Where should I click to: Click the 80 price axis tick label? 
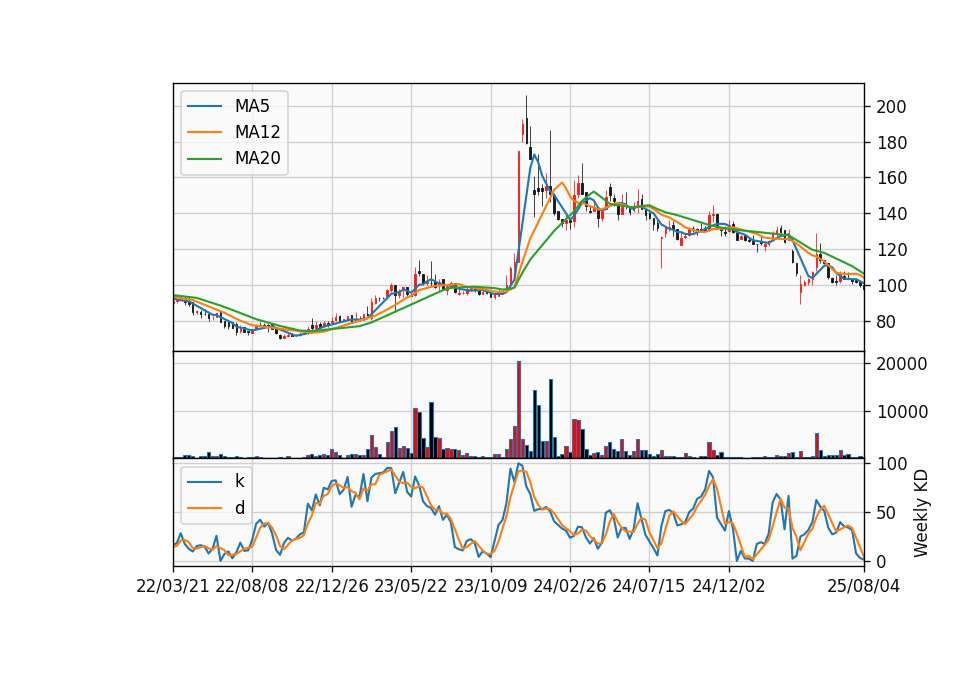886,321
